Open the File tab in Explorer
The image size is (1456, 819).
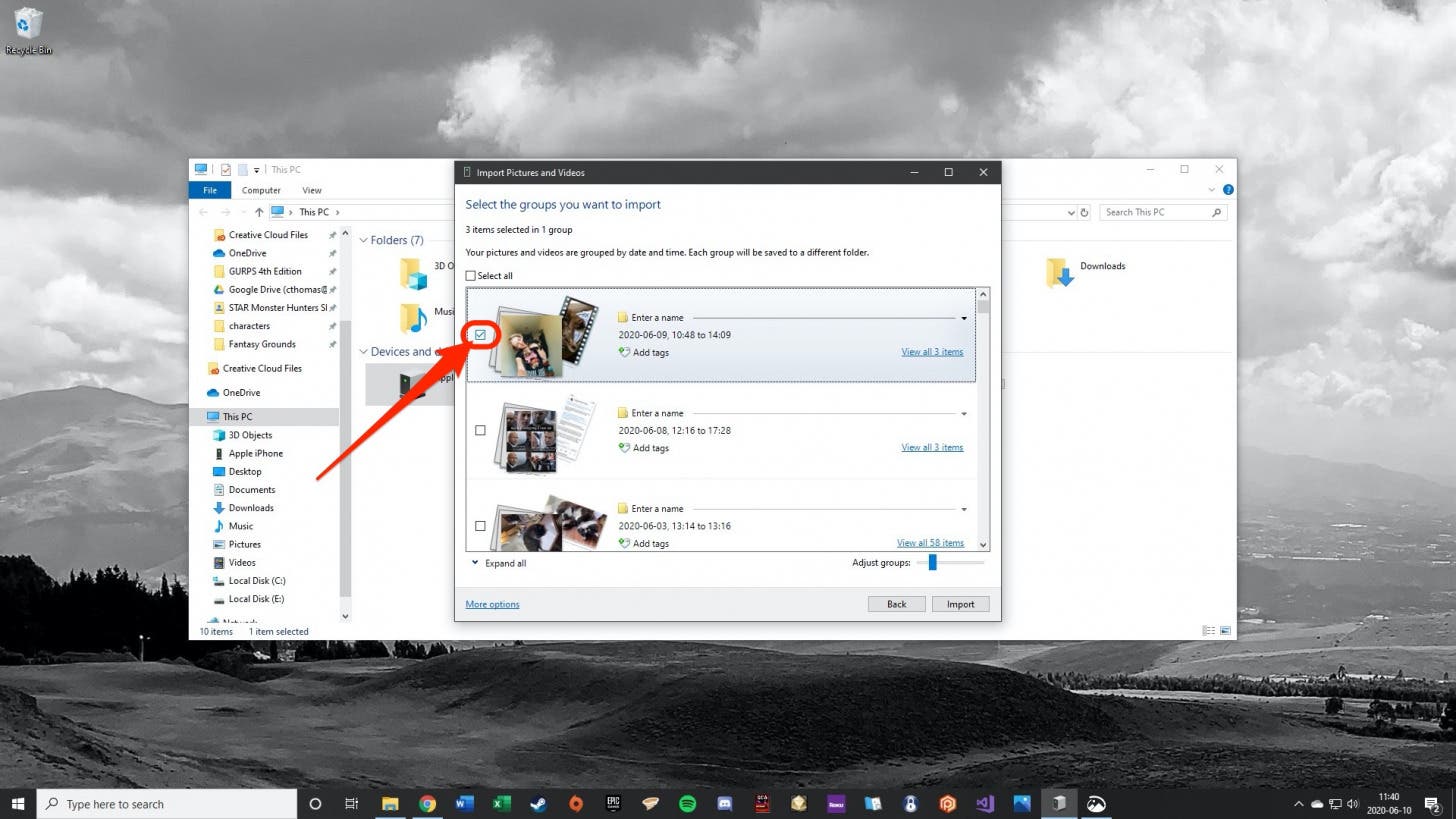(x=210, y=190)
